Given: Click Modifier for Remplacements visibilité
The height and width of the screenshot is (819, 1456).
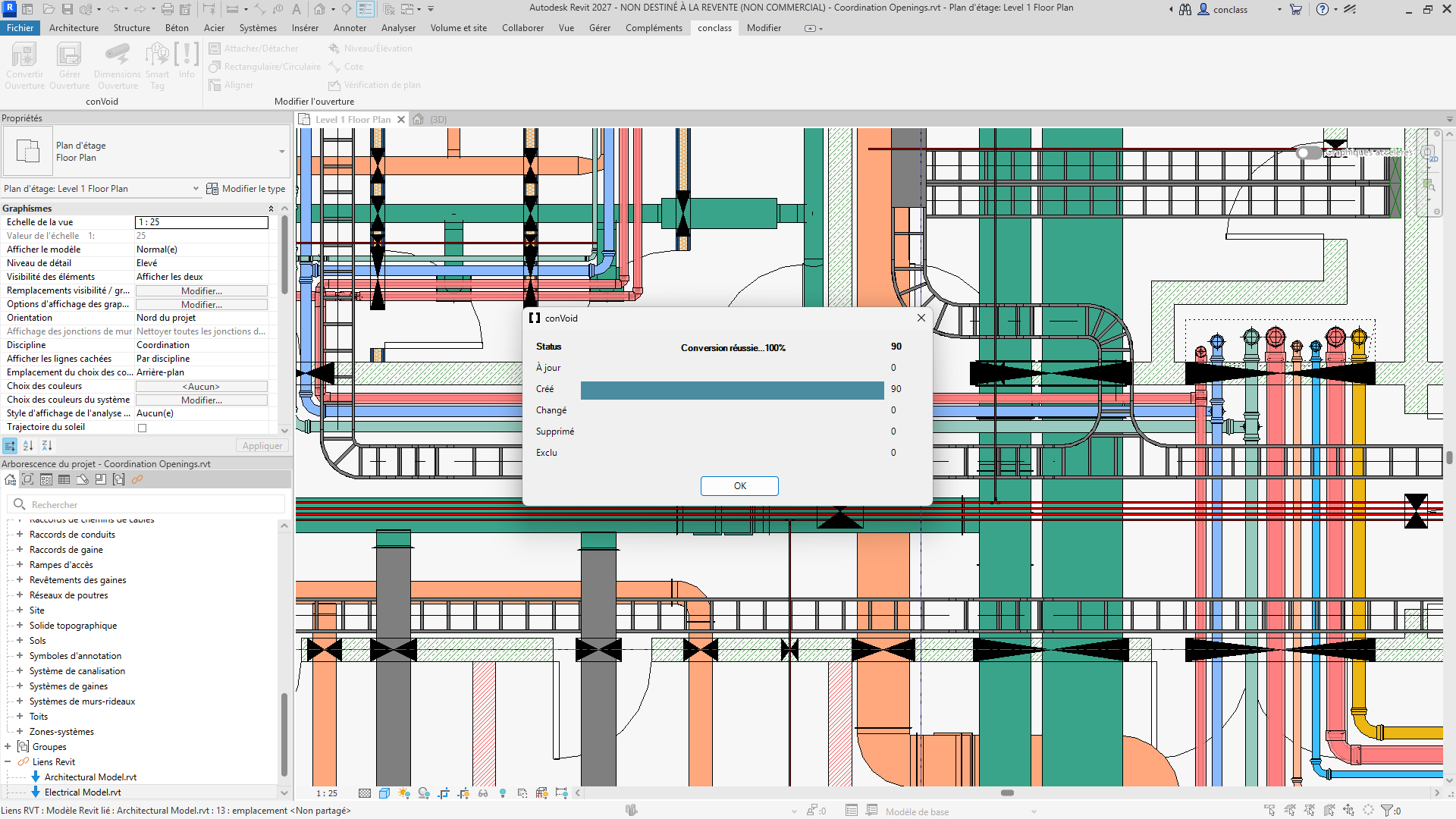Looking at the screenshot, I should tap(202, 291).
